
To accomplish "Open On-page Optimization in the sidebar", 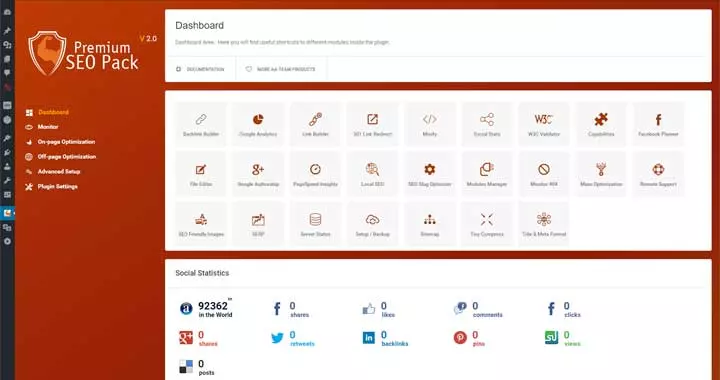I will (60, 142).
